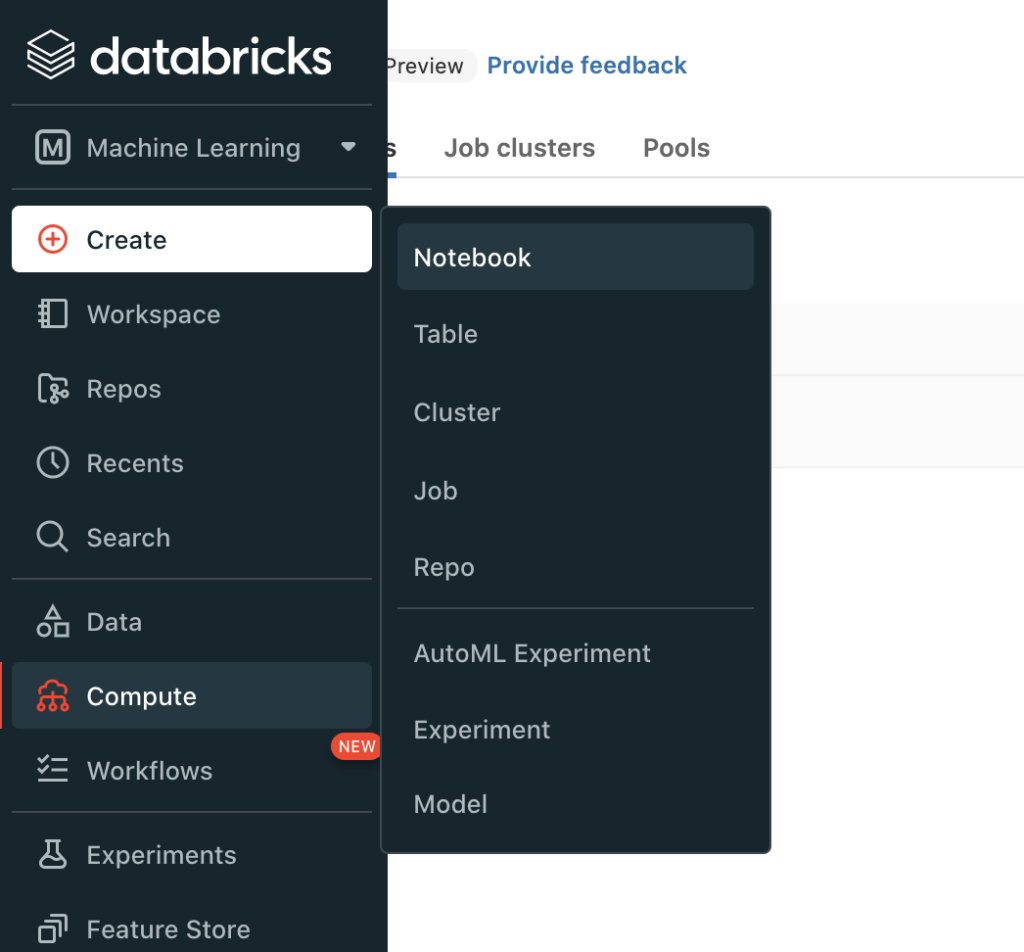Click the Preview badge label
The width and height of the screenshot is (1024, 952).
pyautogui.click(x=425, y=66)
